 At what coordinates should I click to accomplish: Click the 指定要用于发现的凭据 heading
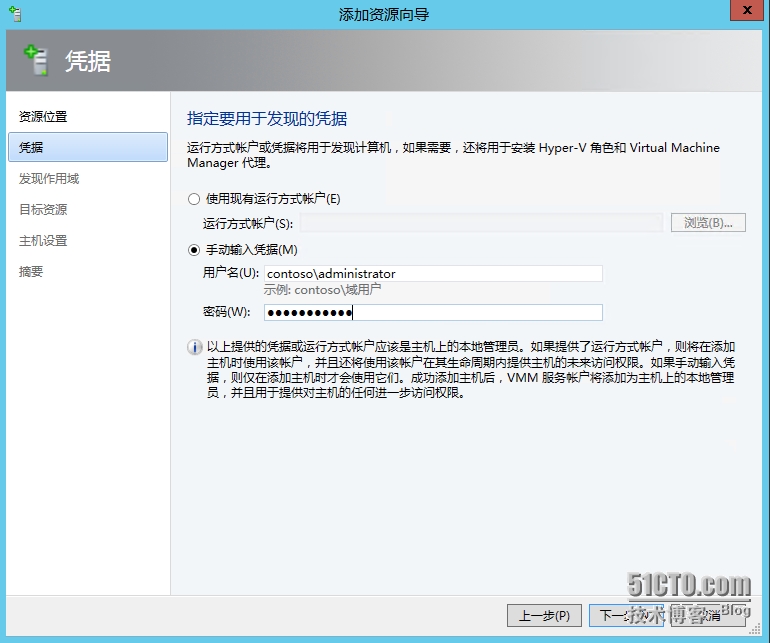point(267,119)
